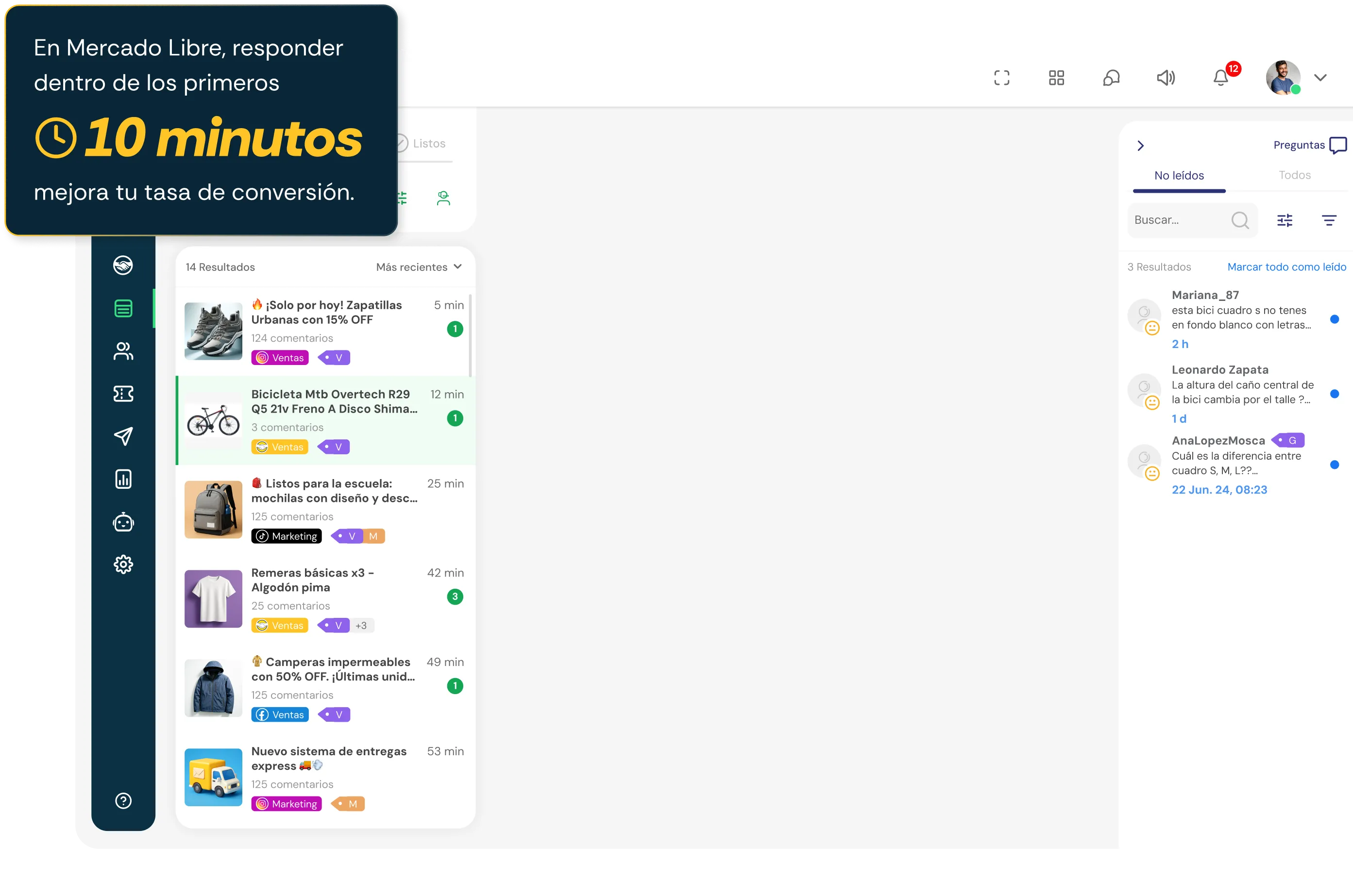Toggle unread dot on Leonardo Zapata question
The image size is (1353, 896).
[1334, 394]
